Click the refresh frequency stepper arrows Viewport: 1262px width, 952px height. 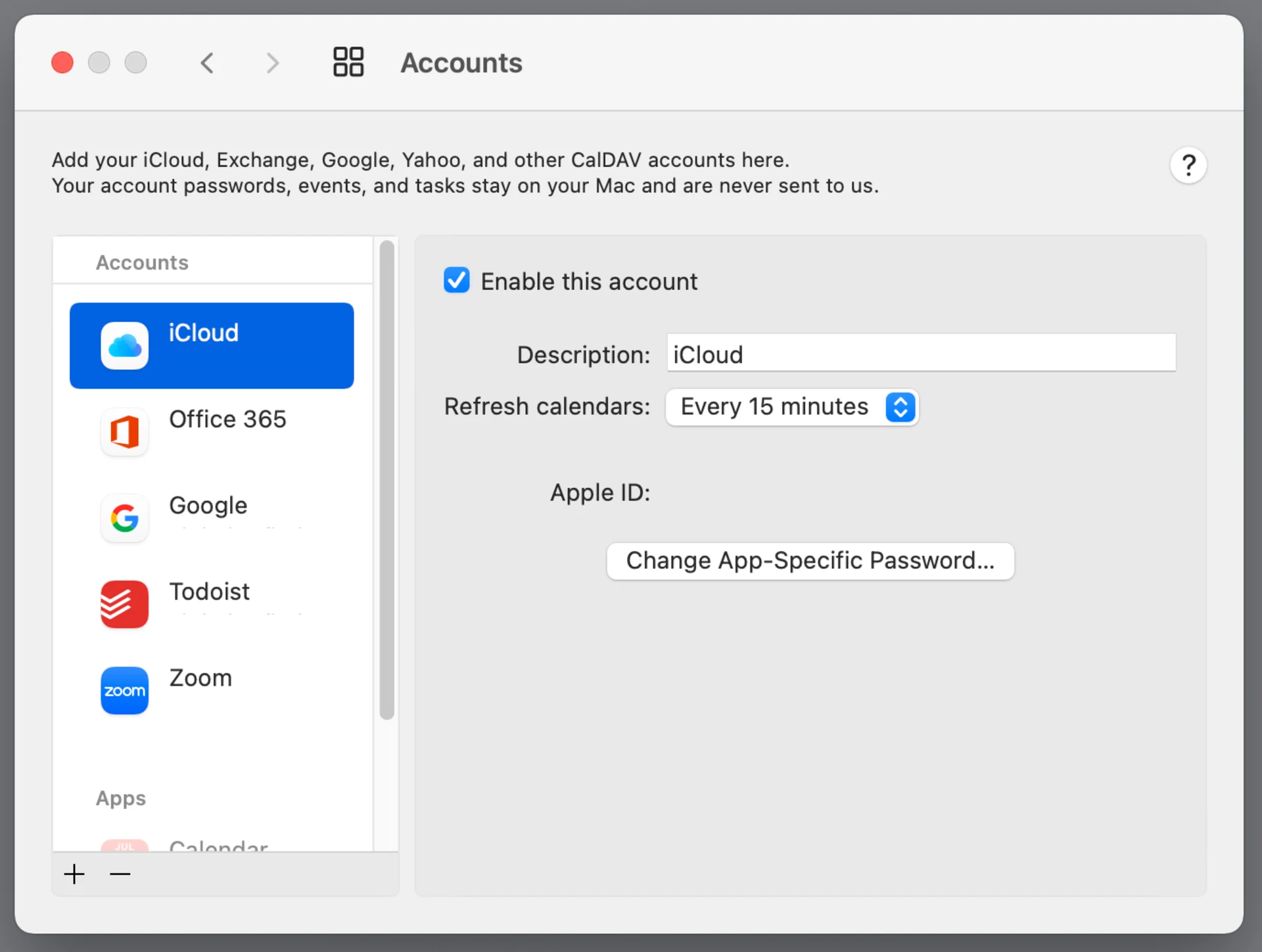coord(900,407)
